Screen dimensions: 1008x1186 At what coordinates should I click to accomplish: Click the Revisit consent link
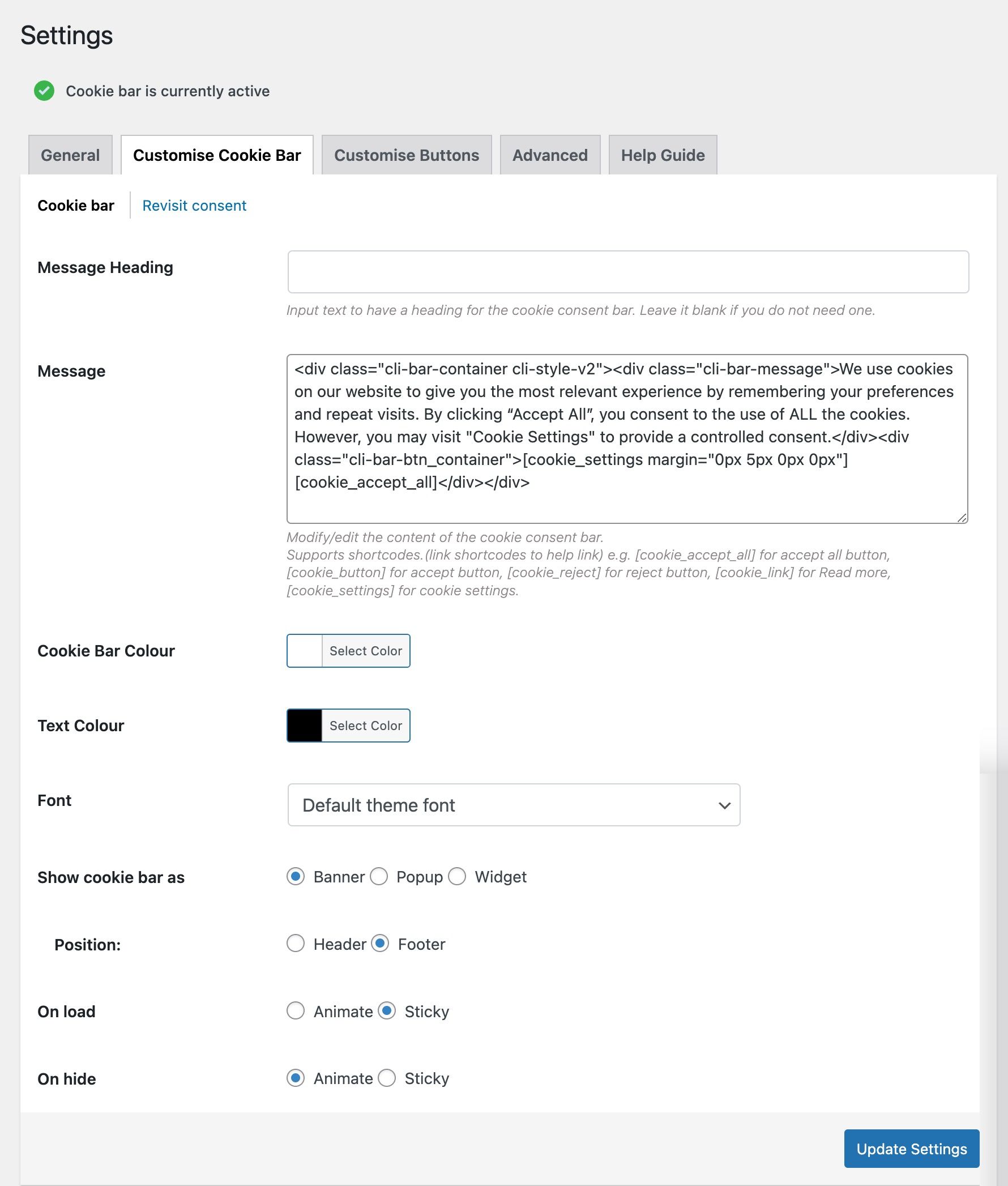tap(194, 205)
